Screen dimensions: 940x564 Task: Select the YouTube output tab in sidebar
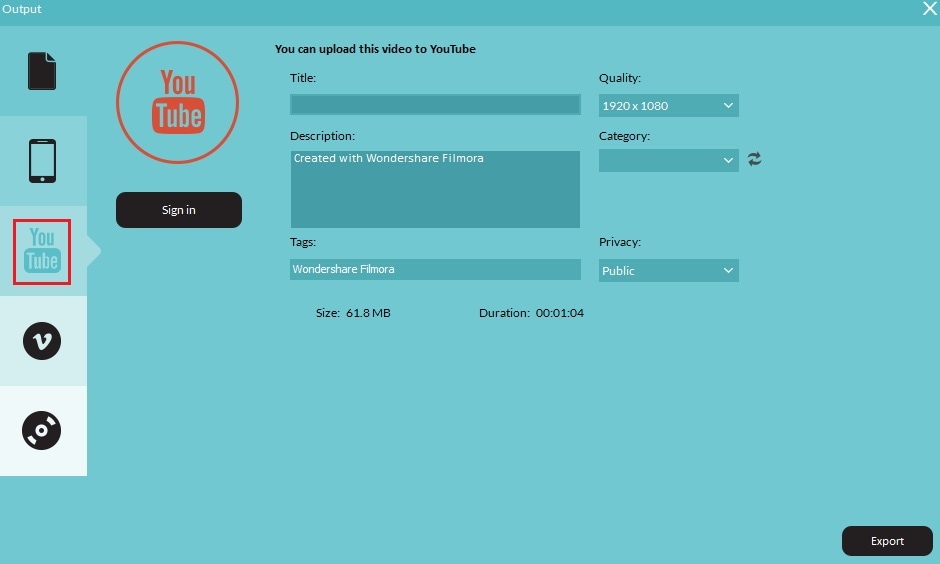point(42,251)
